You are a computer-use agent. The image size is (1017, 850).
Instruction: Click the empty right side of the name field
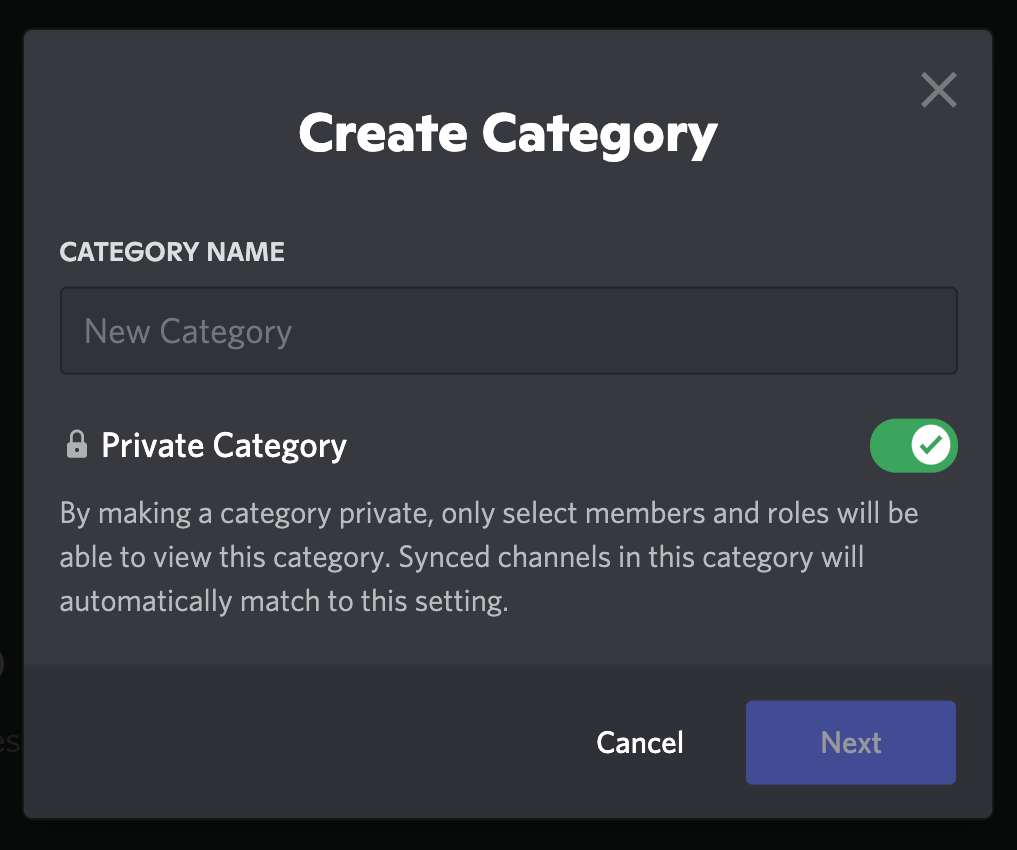point(713,331)
